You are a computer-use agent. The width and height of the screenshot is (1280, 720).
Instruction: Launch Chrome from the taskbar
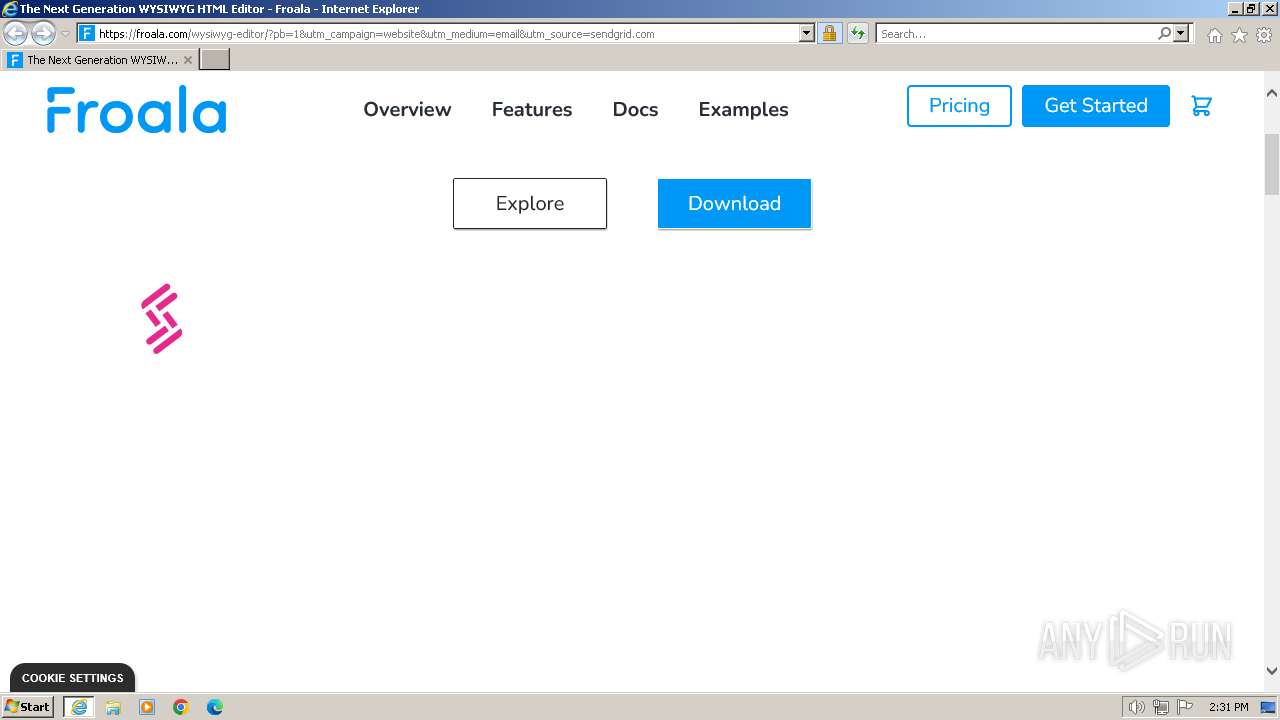(x=181, y=707)
